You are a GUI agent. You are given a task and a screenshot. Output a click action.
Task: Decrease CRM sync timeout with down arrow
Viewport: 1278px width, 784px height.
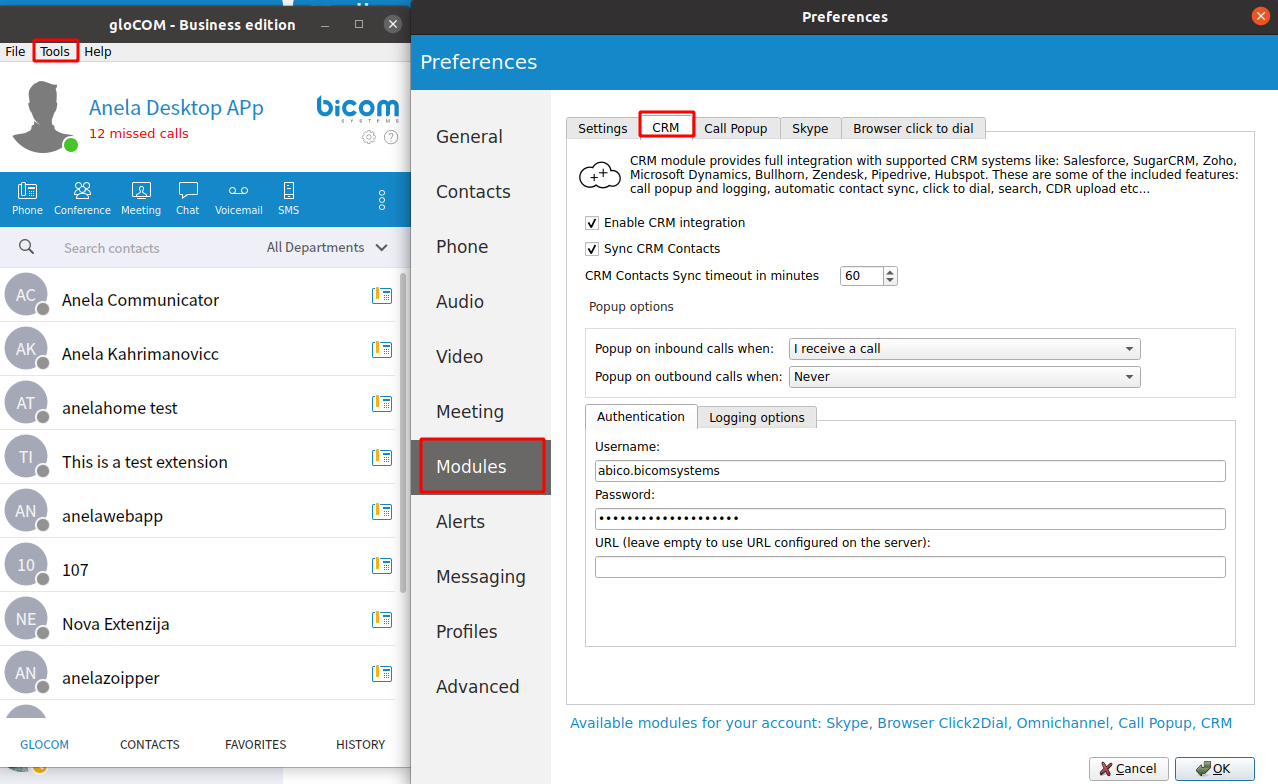click(890, 281)
